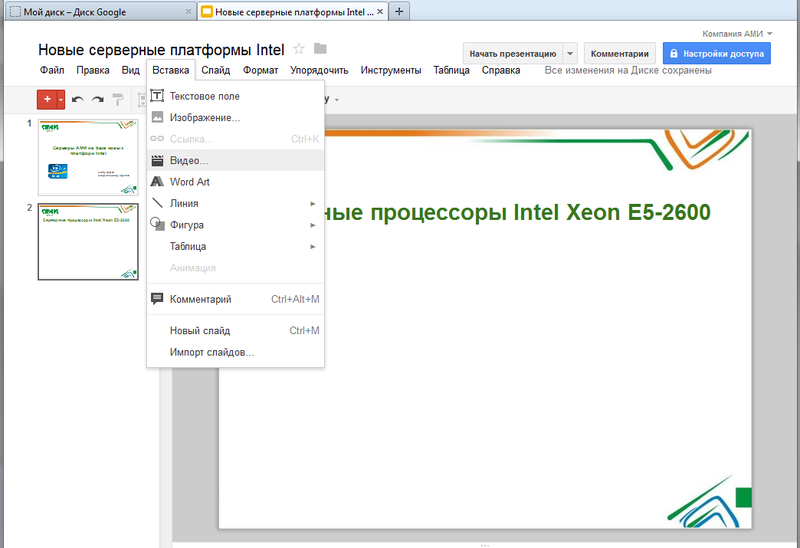Choose Изображение… from the Insert menu
The image size is (800, 548).
(x=235, y=117)
